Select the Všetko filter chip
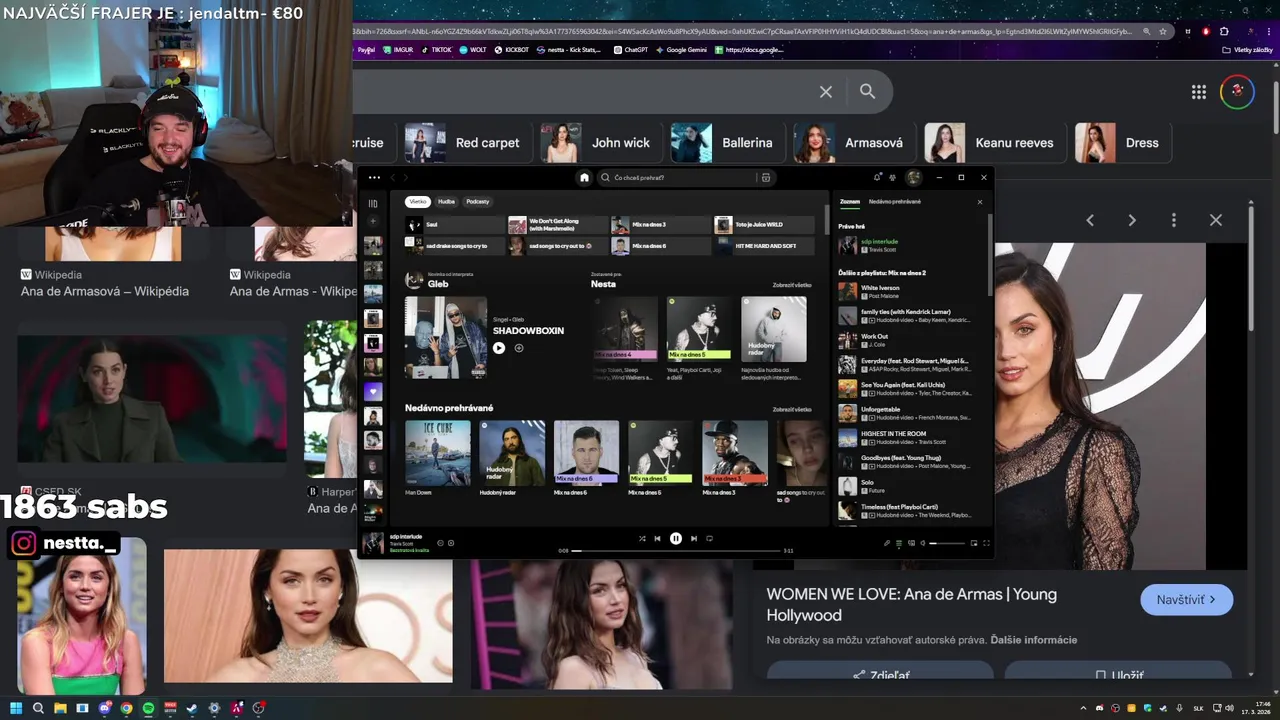The width and height of the screenshot is (1280, 720). (x=417, y=202)
